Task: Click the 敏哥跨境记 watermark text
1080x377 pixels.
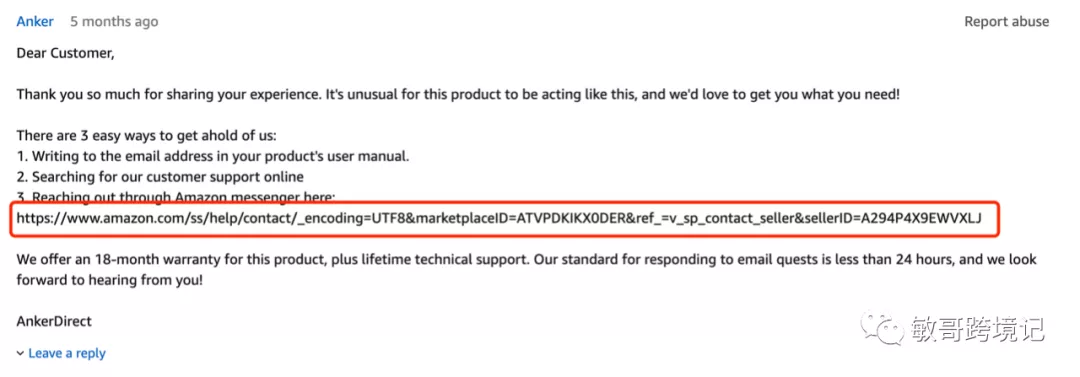Action: point(977,329)
